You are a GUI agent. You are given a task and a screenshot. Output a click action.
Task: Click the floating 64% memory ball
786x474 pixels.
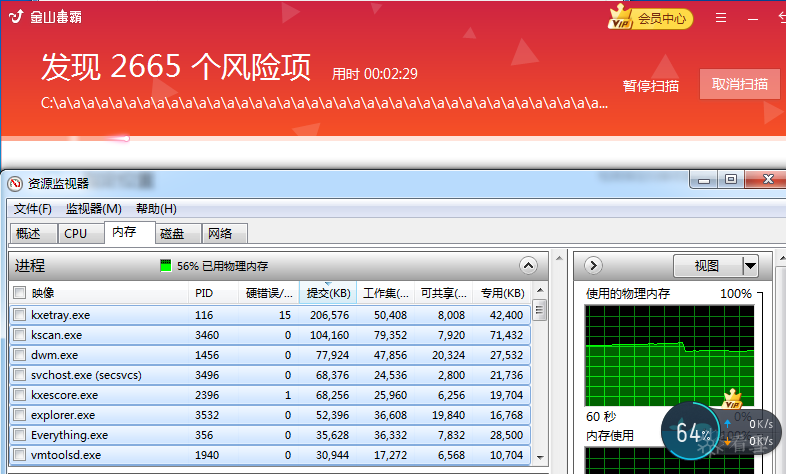[x=691, y=431]
